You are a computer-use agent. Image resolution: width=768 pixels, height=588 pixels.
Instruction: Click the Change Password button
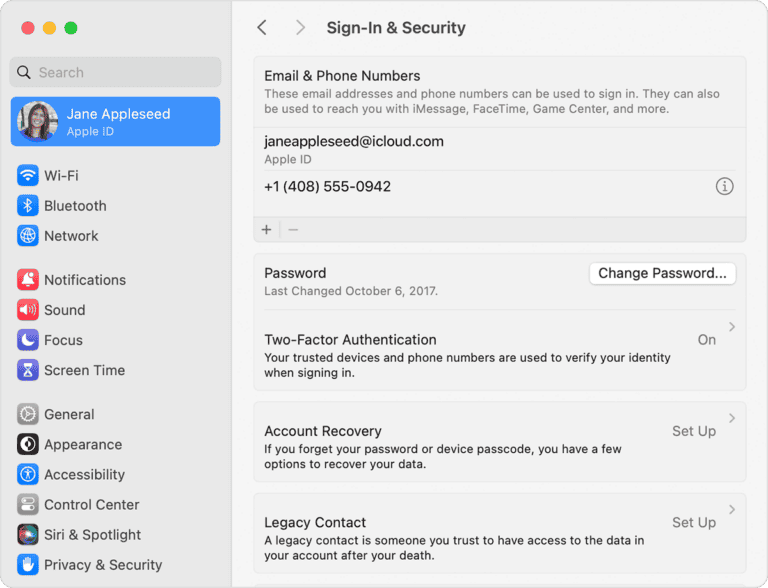(662, 273)
